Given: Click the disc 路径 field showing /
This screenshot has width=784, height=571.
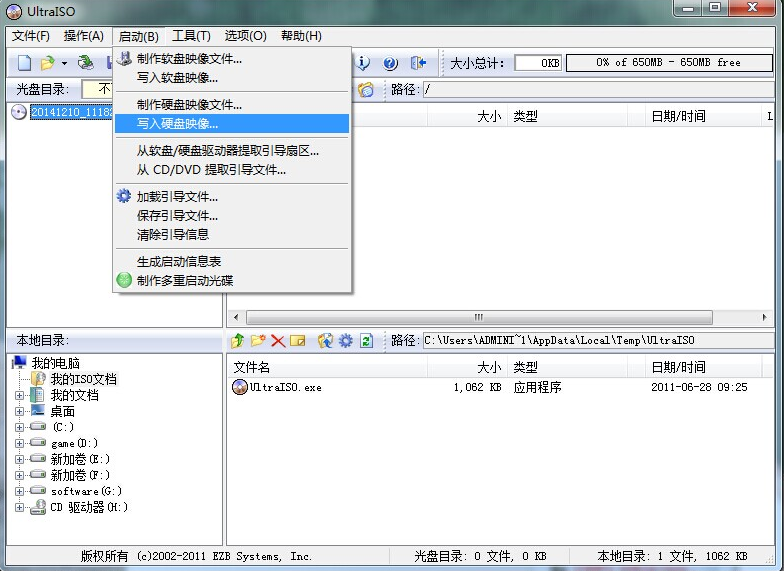Looking at the screenshot, I should click(x=598, y=90).
